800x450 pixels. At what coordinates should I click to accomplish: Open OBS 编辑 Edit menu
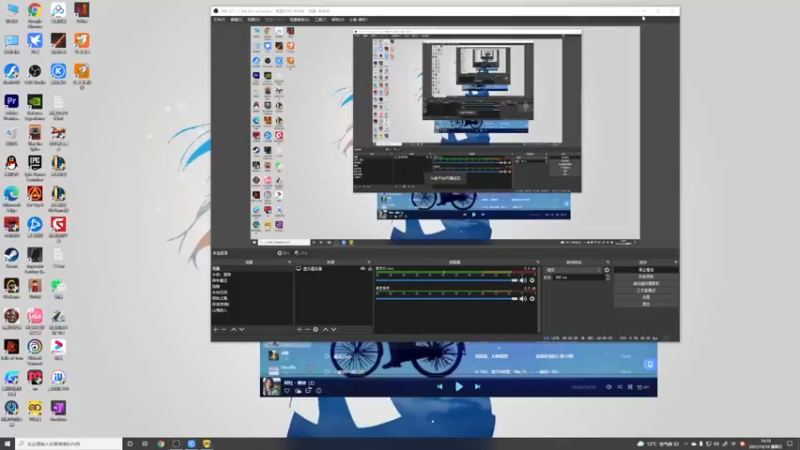point(236,19)
